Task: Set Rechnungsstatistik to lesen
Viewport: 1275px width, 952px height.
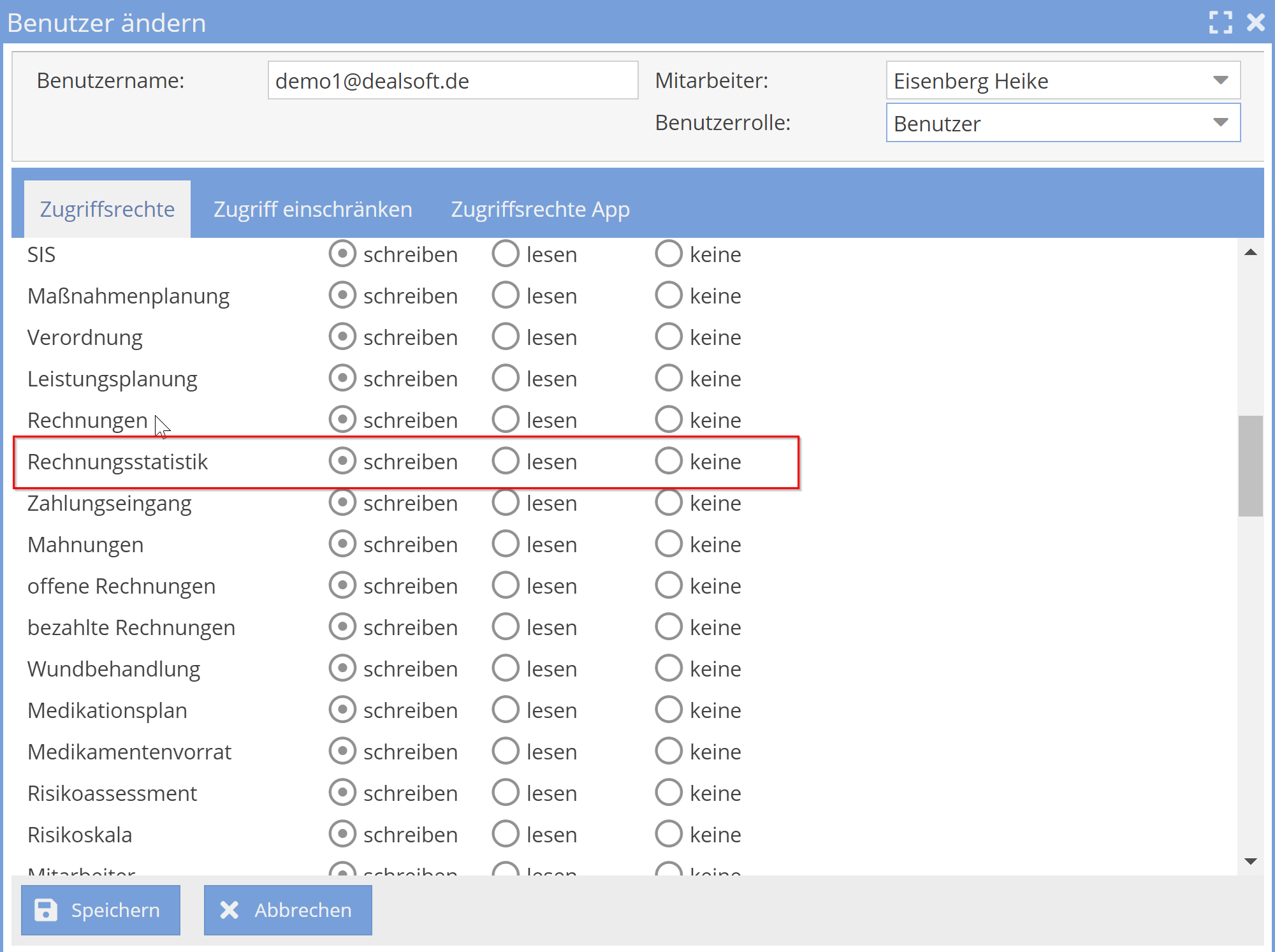Action: 506,461
